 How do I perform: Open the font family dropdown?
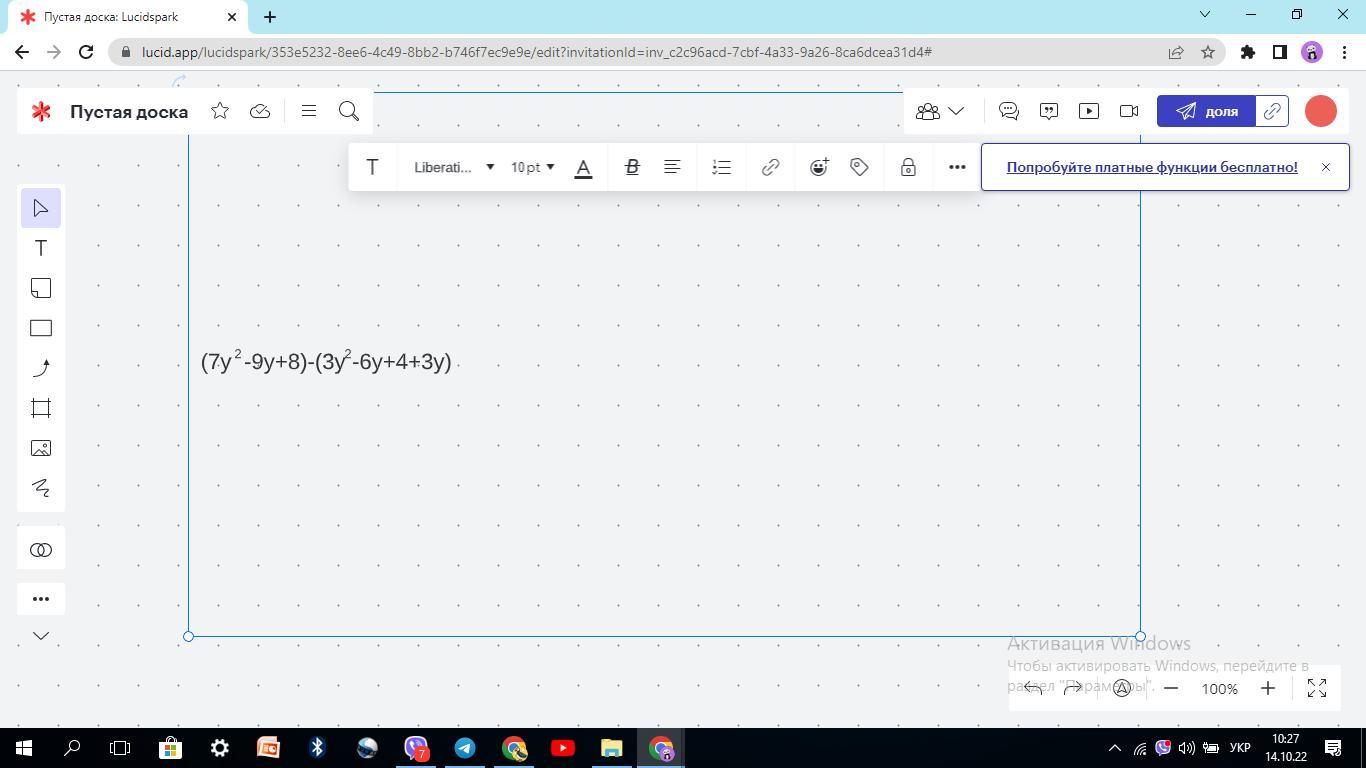pos(454,167)
